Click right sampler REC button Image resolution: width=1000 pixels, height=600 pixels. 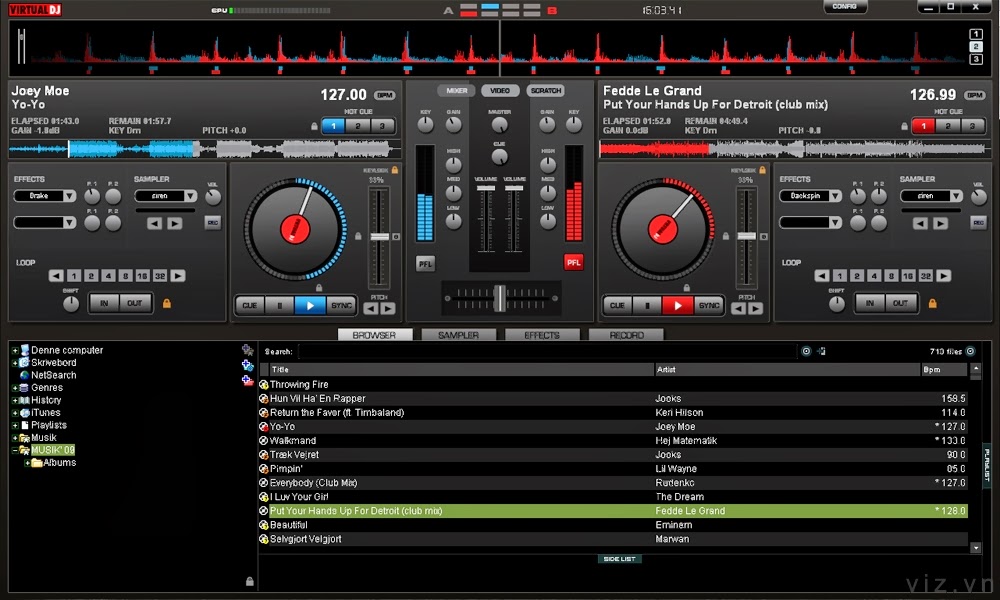[x=978, y=223]
